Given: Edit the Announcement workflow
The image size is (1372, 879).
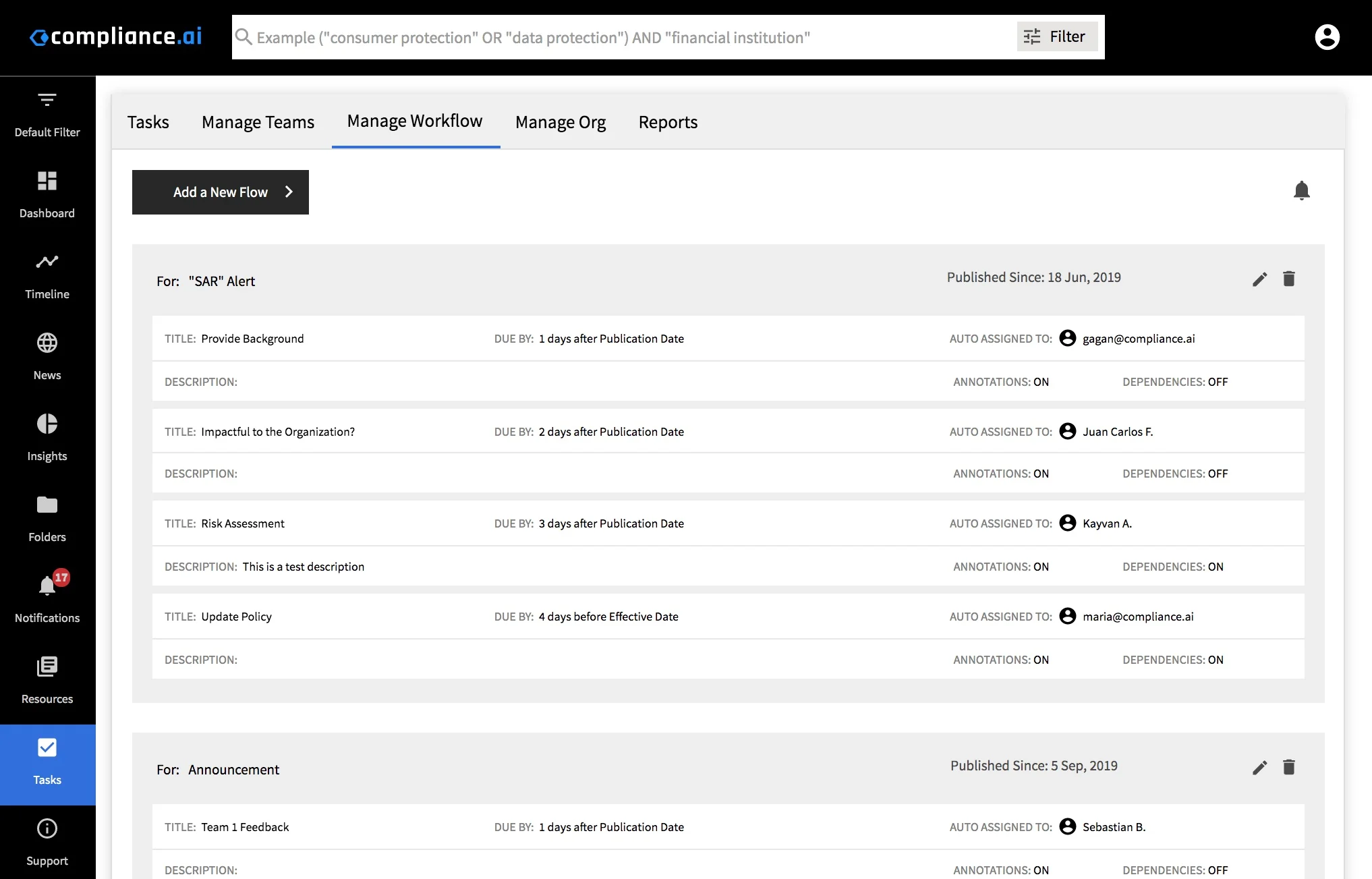Looking at the screenshot, I should [1259, 768].
